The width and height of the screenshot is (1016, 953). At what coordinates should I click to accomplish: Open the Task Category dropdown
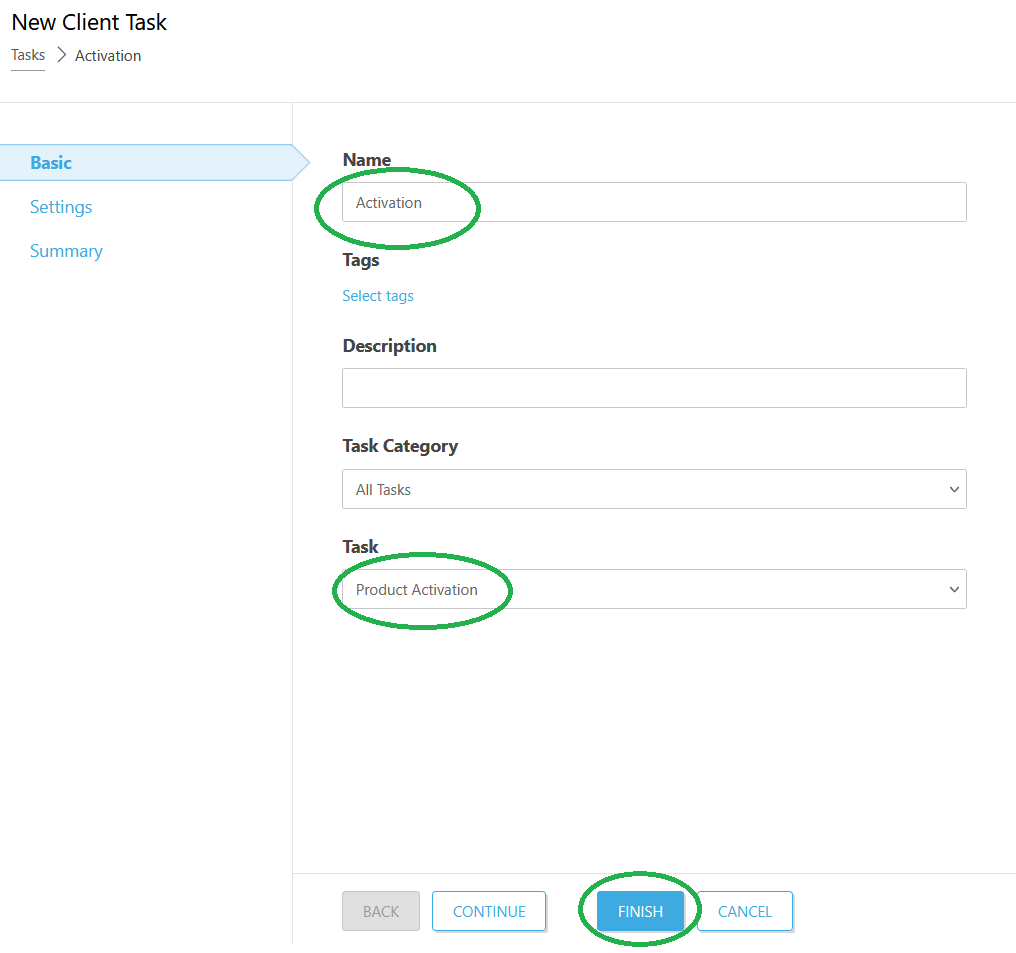(x=654, y=489)
